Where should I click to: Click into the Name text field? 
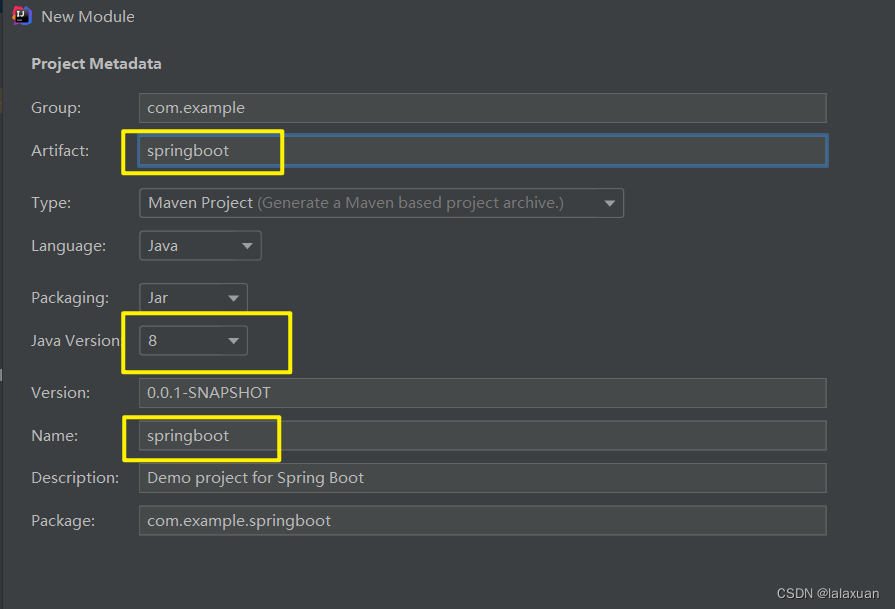[x=482, y=435]
